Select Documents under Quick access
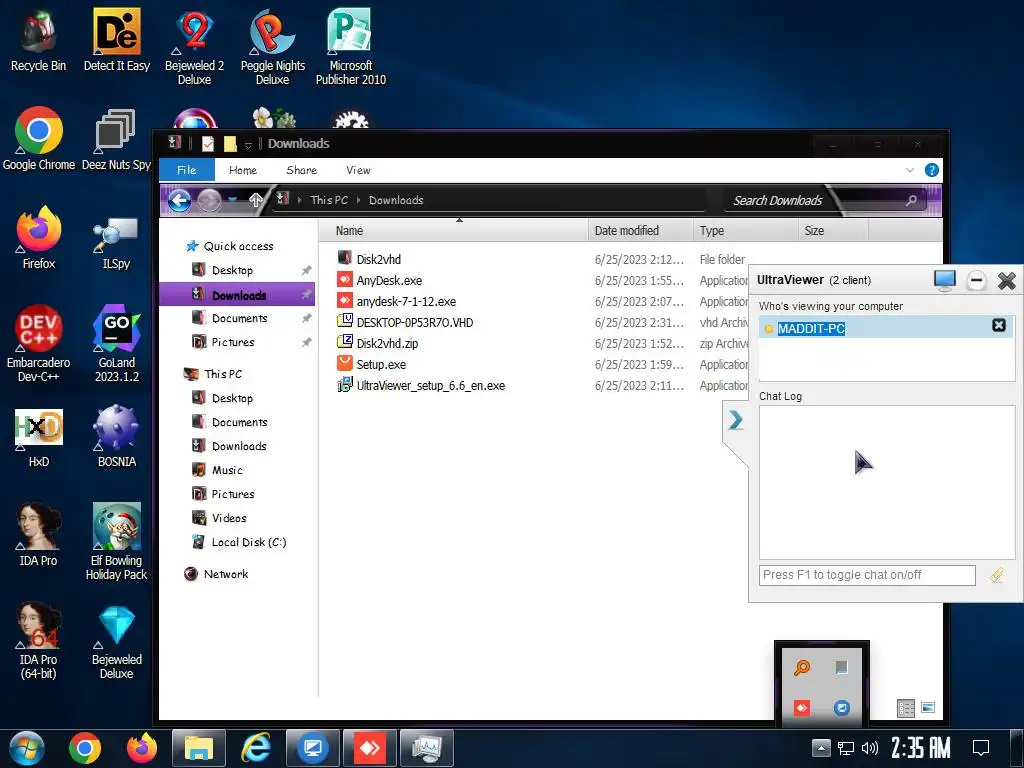This screenshot has height=768, width=1024. [x=240, y=319]
